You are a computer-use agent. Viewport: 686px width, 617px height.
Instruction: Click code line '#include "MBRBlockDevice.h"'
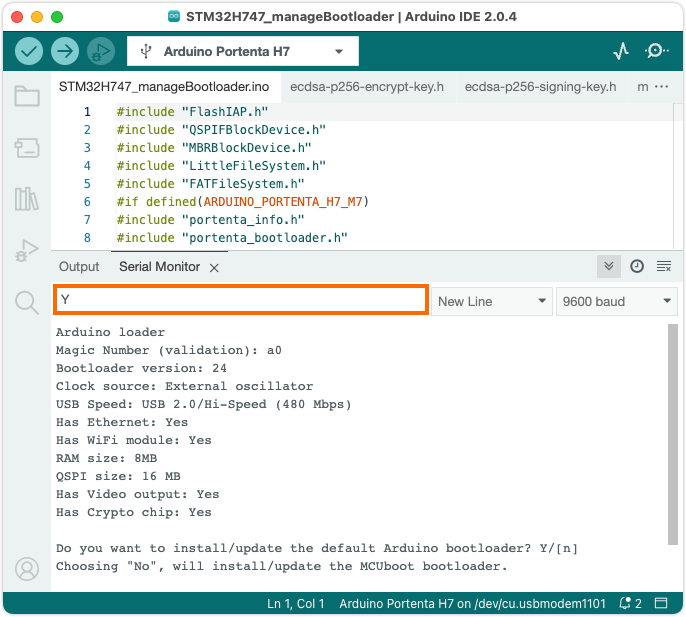[214, 148]
